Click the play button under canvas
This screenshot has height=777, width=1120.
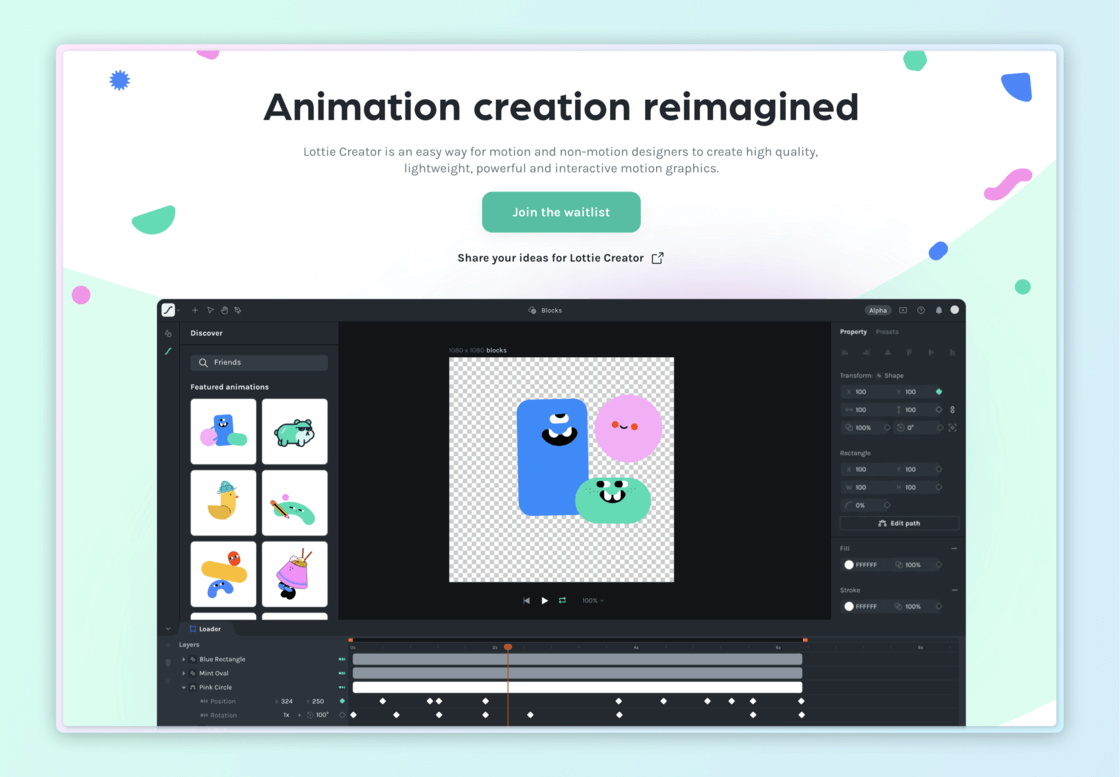544,601
